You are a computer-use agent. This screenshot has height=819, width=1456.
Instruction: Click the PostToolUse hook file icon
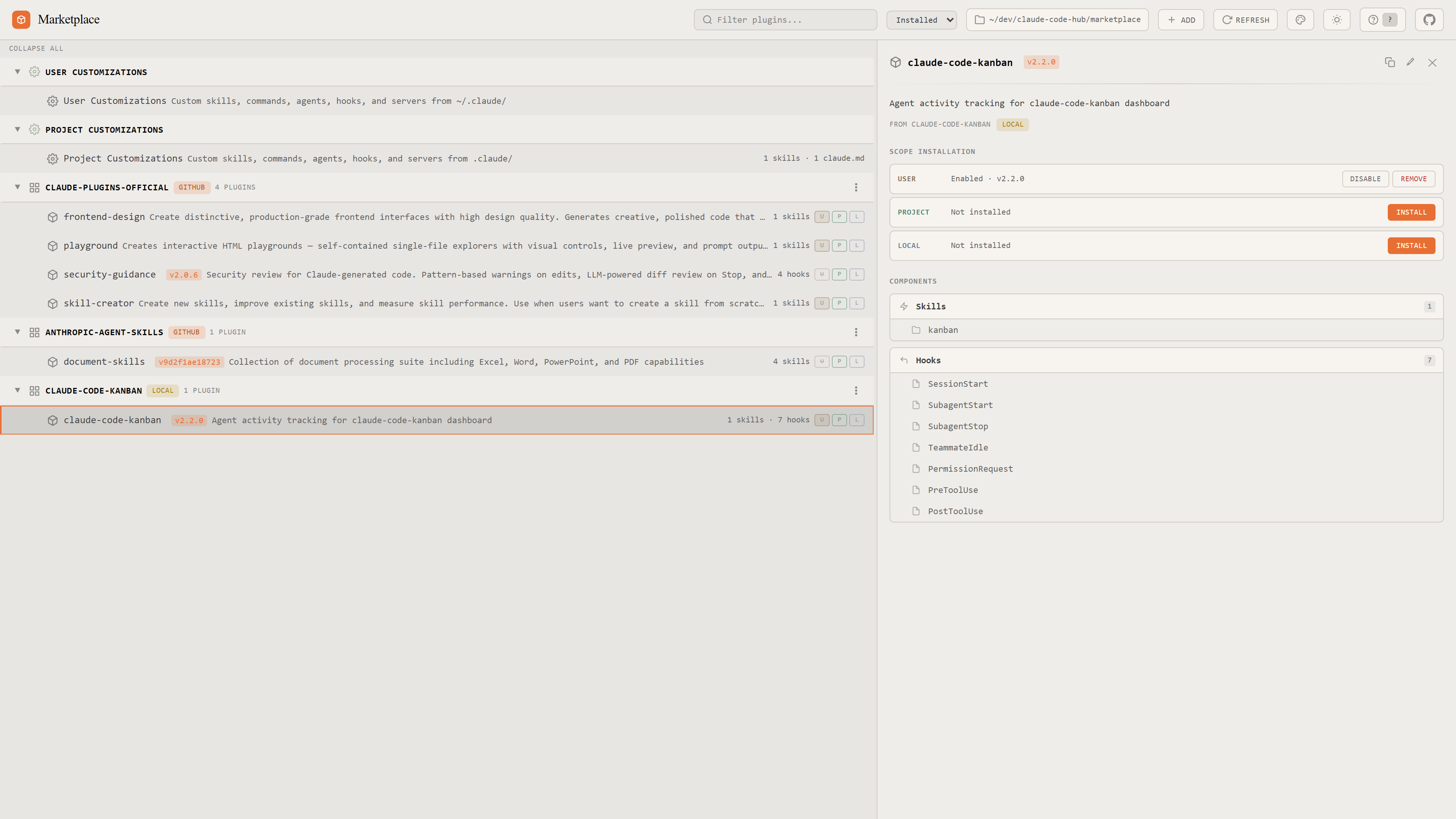click(916, 511)
